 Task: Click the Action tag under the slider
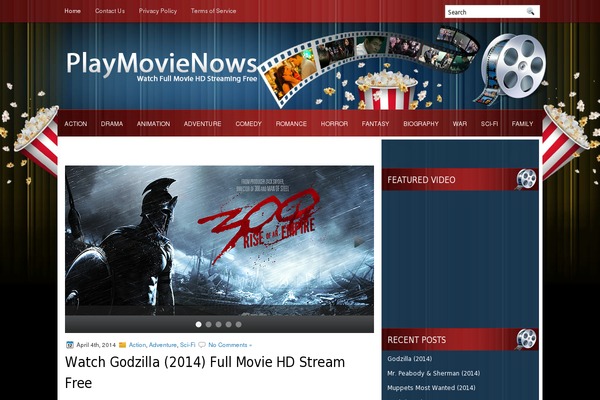click(x=137, y=345)
